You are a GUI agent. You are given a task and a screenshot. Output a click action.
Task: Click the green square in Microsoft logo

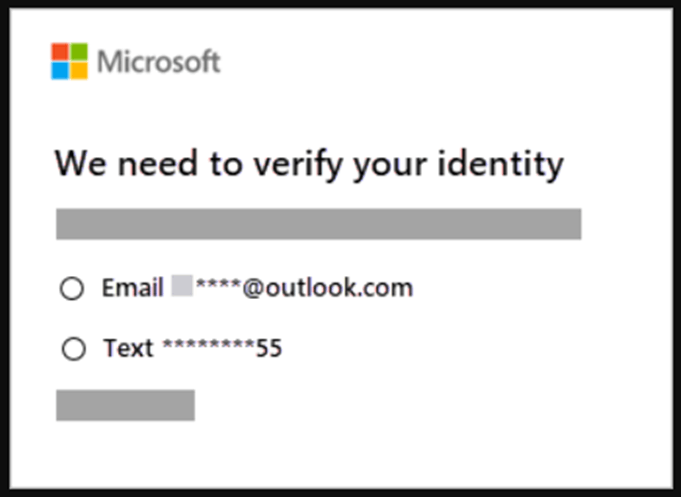coord(79,52)
